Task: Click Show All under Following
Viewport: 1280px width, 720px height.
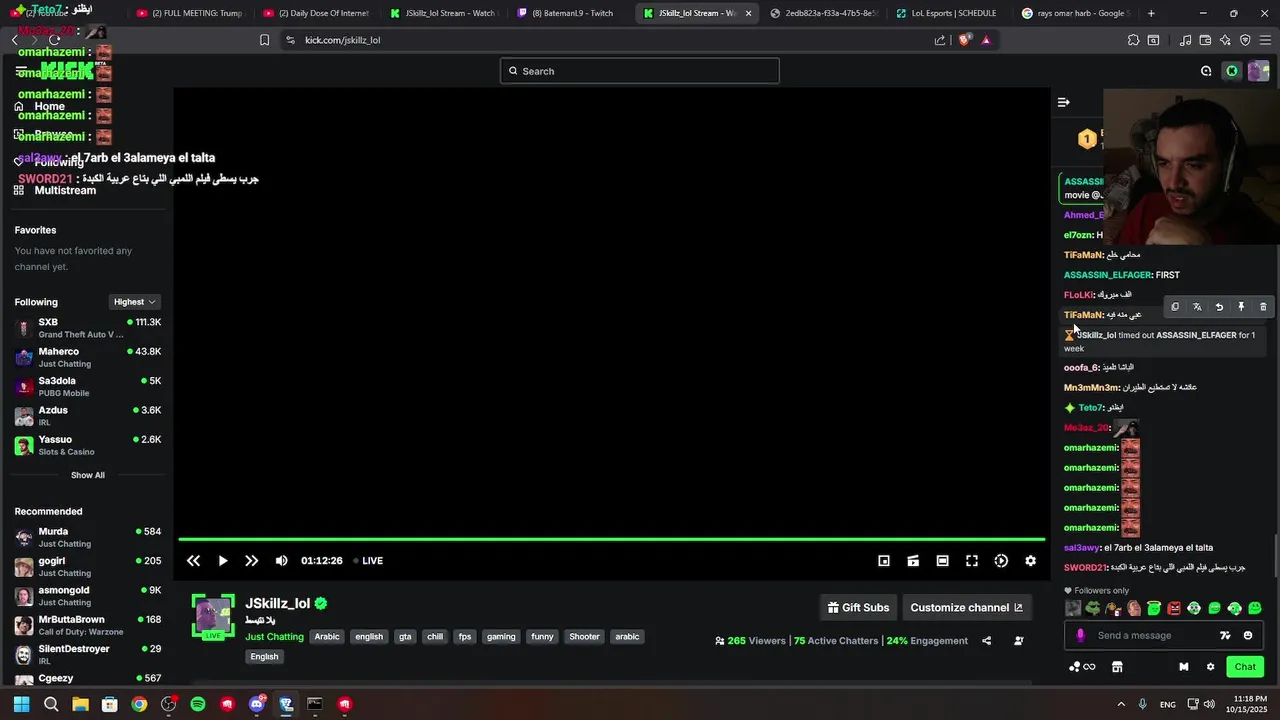Action: click(x=88, y=475)
